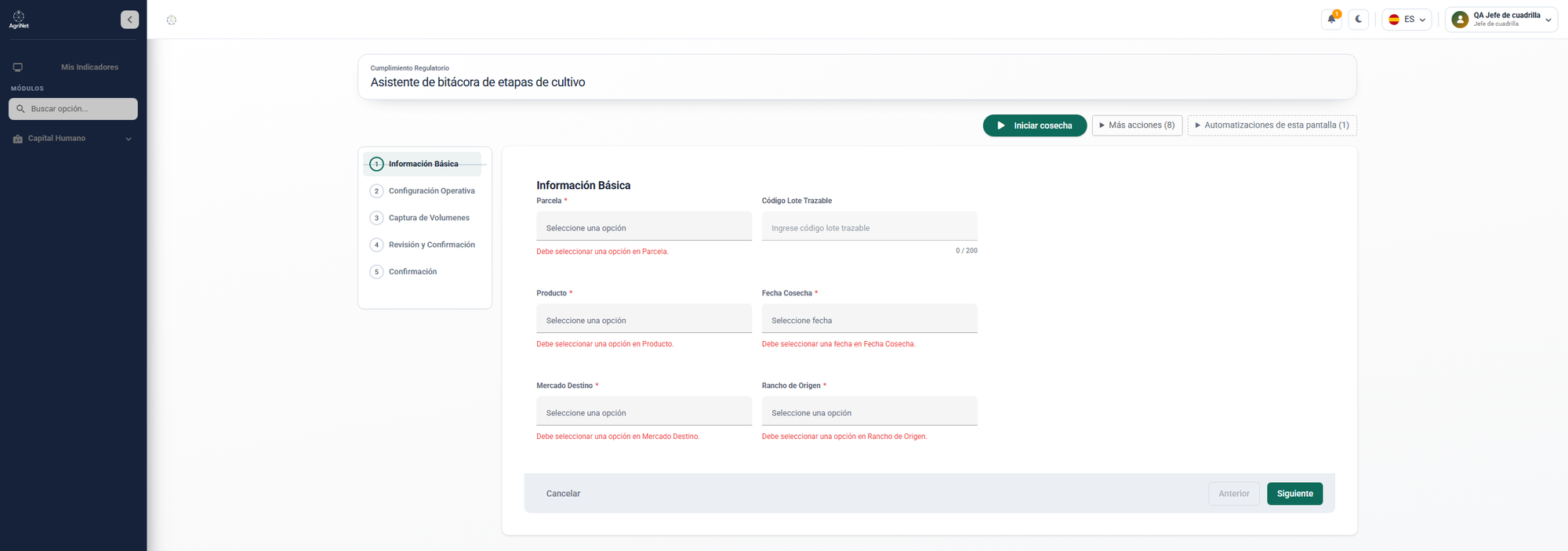
Task: Open the notifications bell
Action: tap(1331, 20)
